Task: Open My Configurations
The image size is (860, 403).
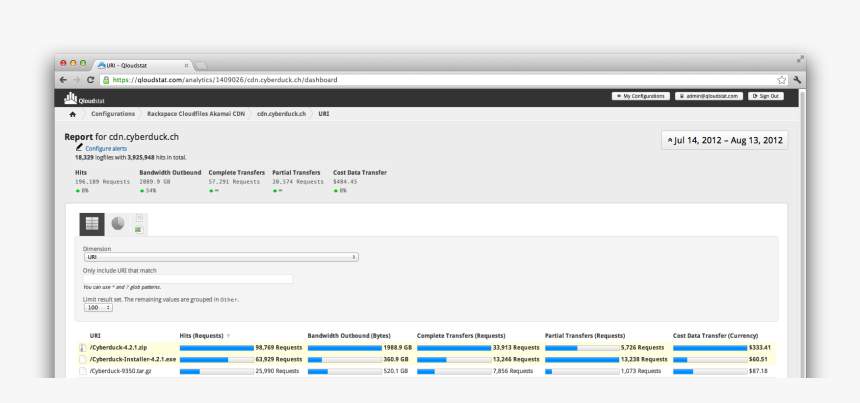Action: [641, 96]
